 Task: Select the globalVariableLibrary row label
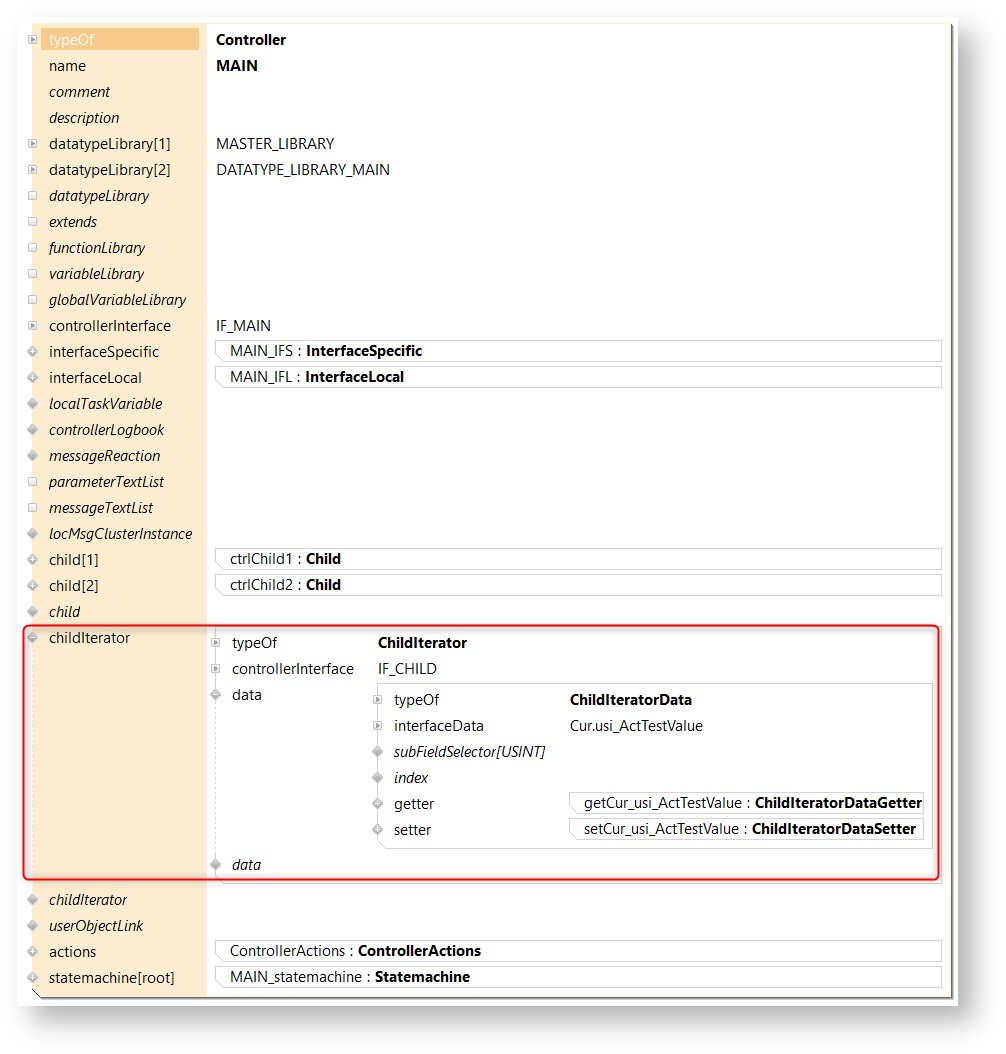pyautogui.click(x=117, y=300)
